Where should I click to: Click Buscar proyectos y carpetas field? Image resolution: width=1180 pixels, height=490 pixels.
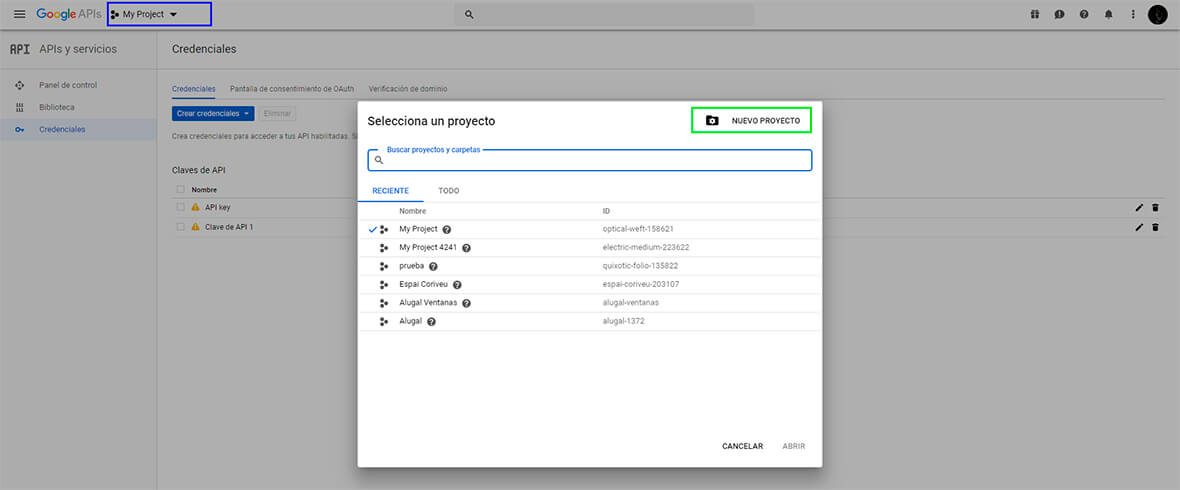tap(589, 160)
